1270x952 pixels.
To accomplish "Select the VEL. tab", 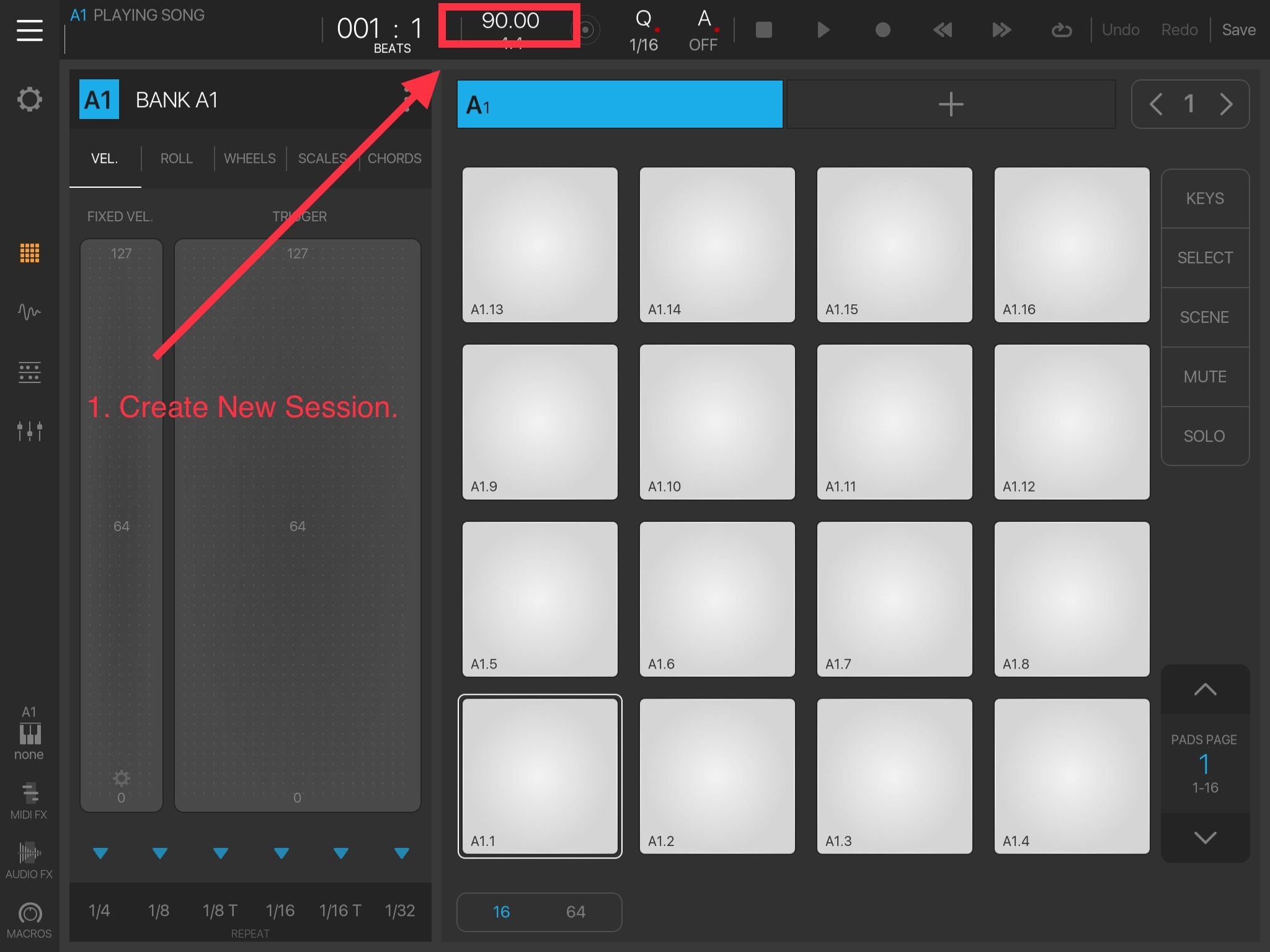I will [x=104, y=159].
